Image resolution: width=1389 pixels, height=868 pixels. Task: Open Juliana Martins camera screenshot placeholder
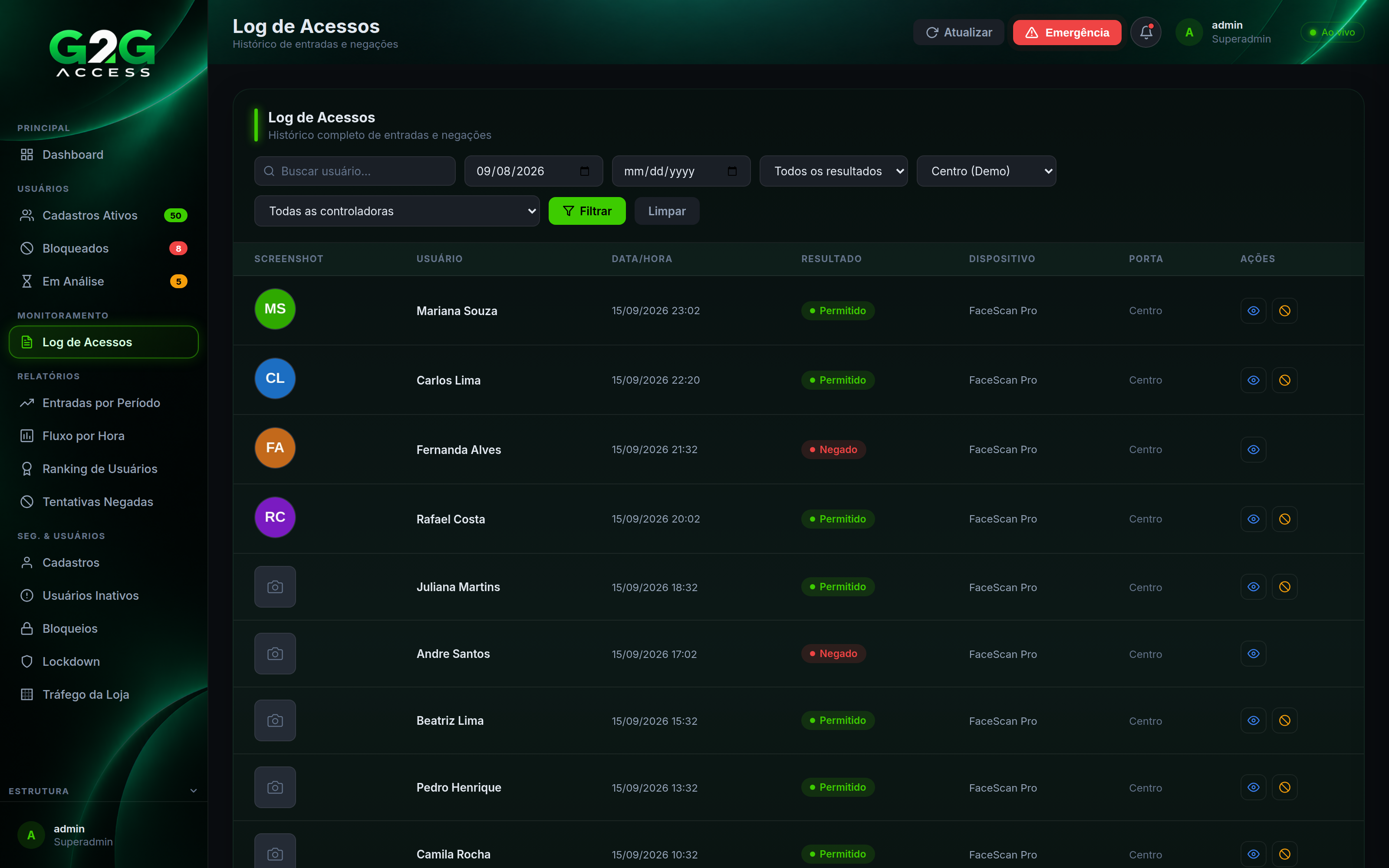tap(275, 587)
